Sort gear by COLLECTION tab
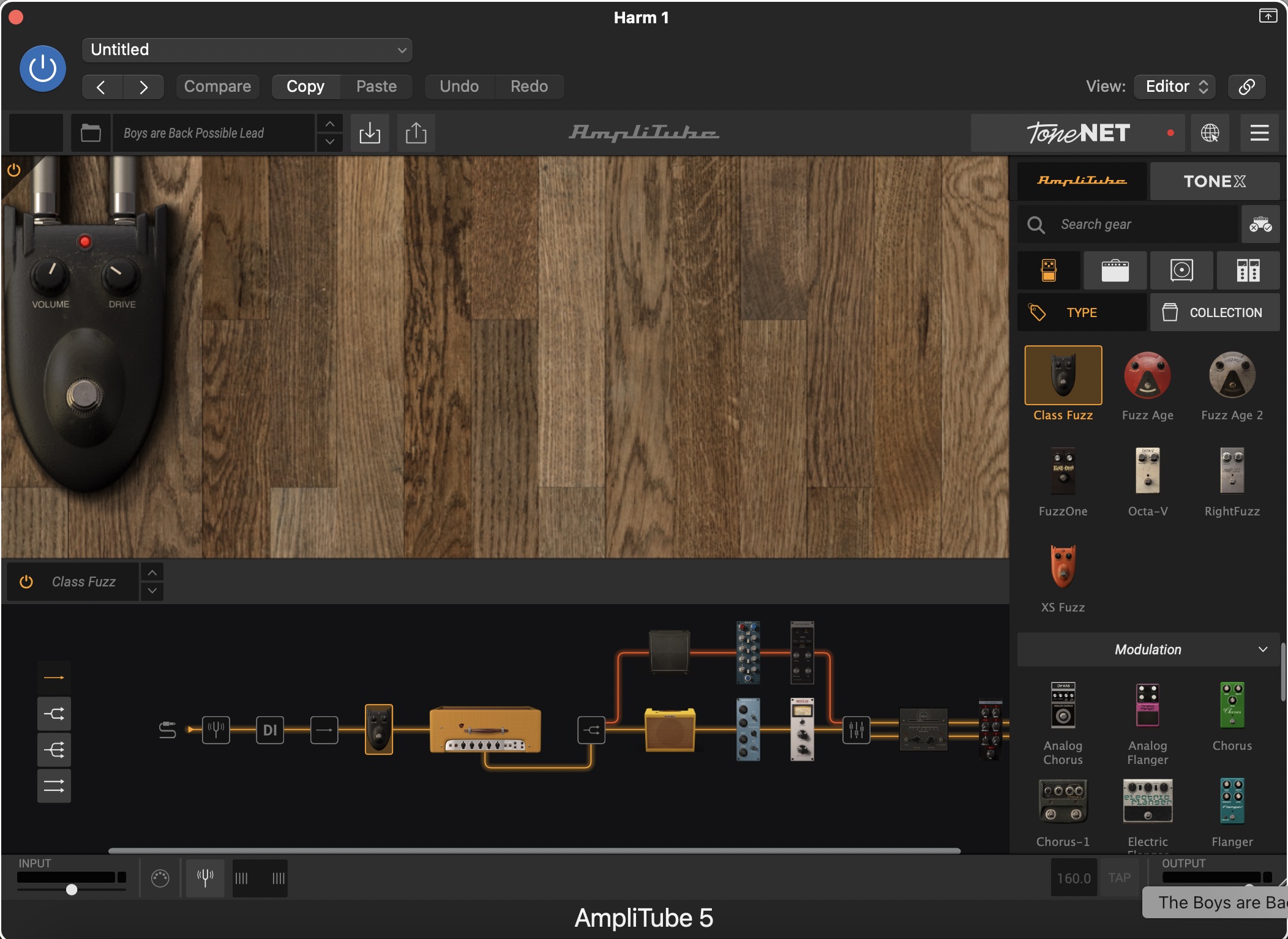The height and width of the screenshot is (939, 1288). coord(1215,312)
